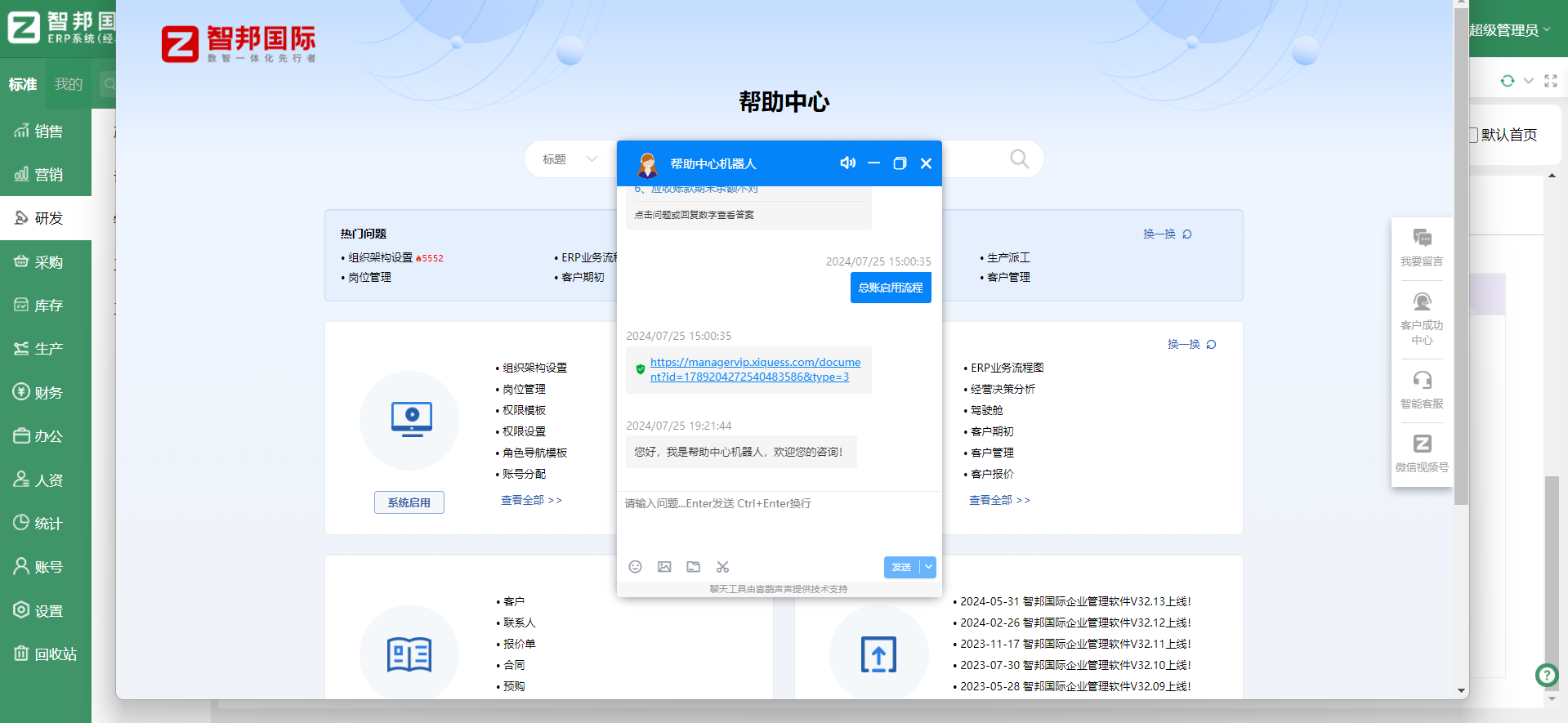Click the 总账启用流程 chat bubble
This screenshot has width=1568, height=723.
pos(891,288)
